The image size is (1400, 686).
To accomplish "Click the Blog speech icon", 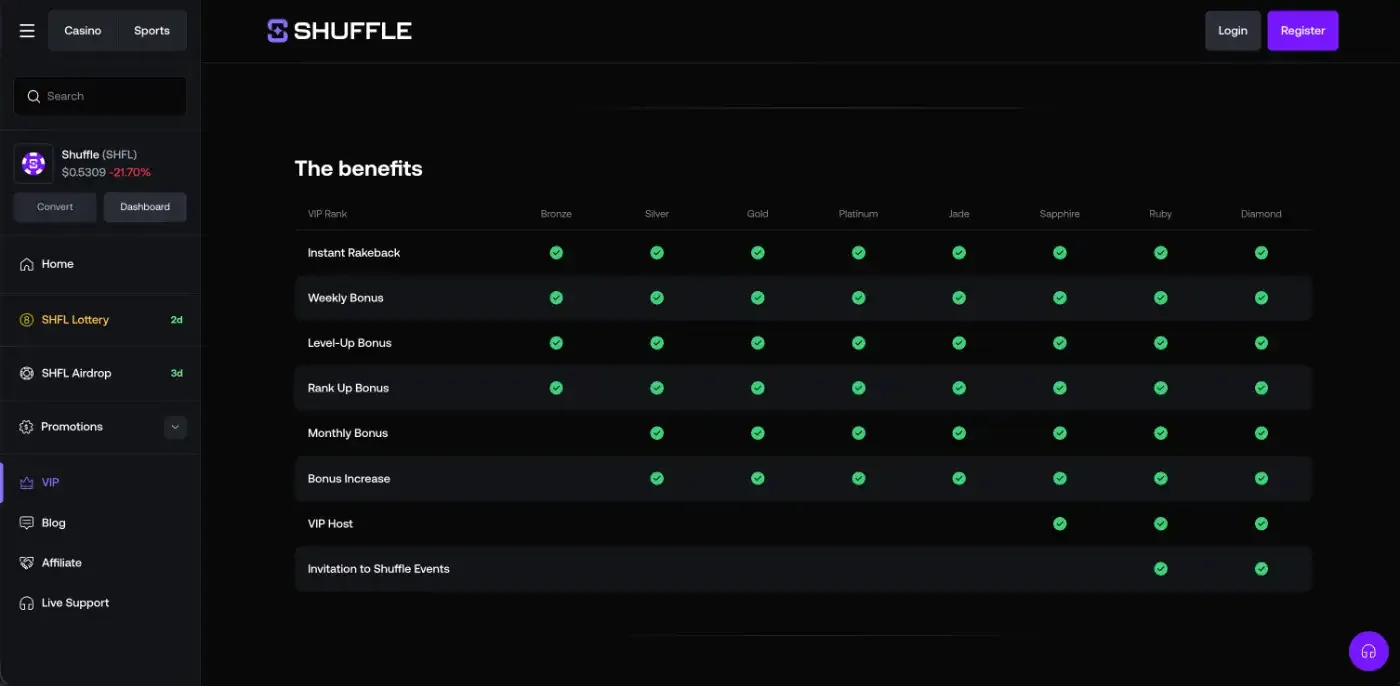I will click(x=27, y=523).
